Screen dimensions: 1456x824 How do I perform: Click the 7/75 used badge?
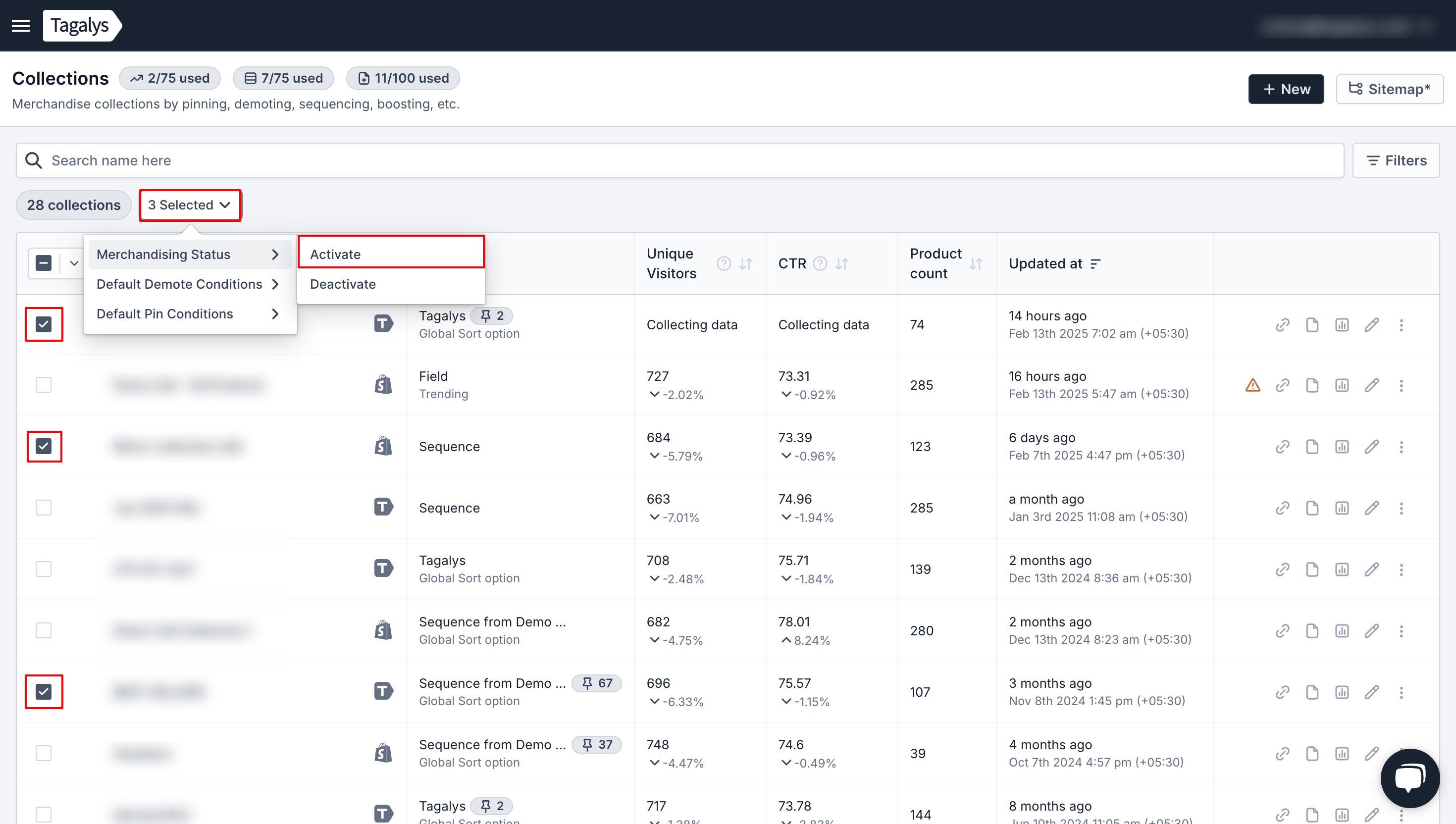(283, 78)
